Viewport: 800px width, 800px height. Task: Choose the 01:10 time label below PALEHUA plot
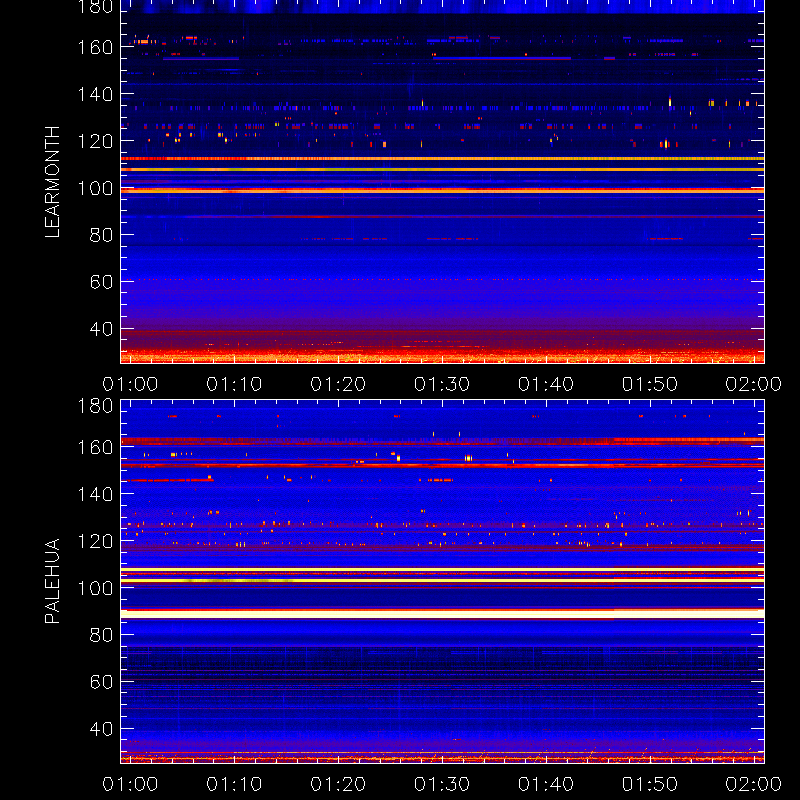tap(234, 784)
